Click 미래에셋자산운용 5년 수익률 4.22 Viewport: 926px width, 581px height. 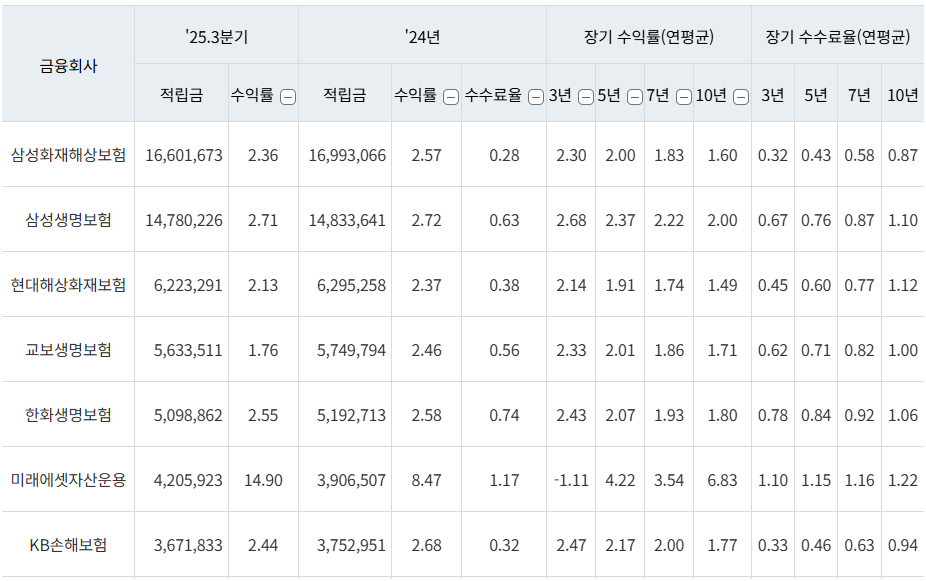tap(620, 480)
